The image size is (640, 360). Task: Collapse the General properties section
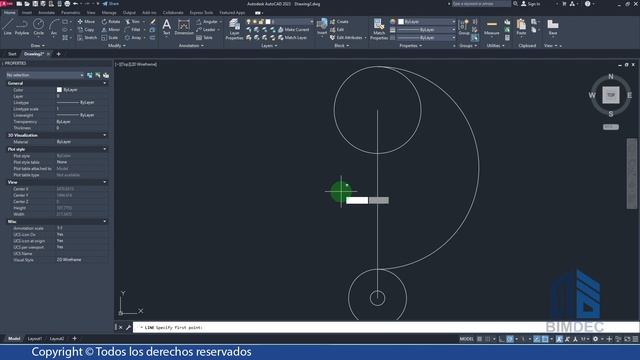point(105,83)
